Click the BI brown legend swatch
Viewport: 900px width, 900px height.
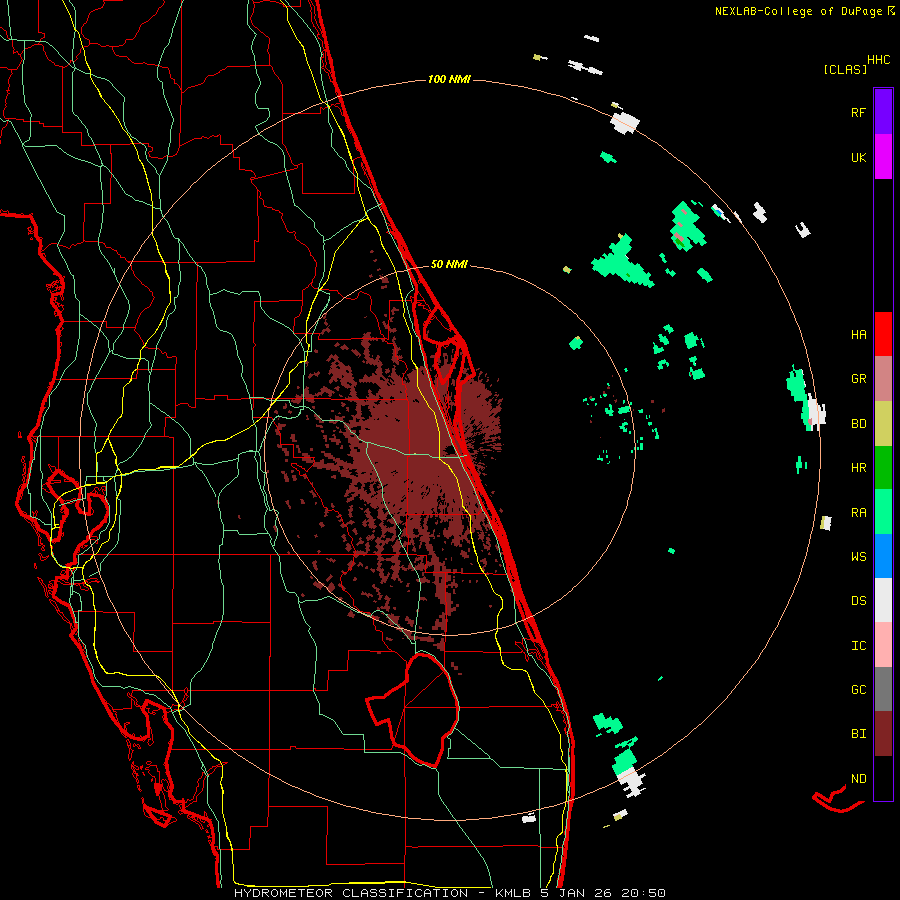(x=883, y=734)
